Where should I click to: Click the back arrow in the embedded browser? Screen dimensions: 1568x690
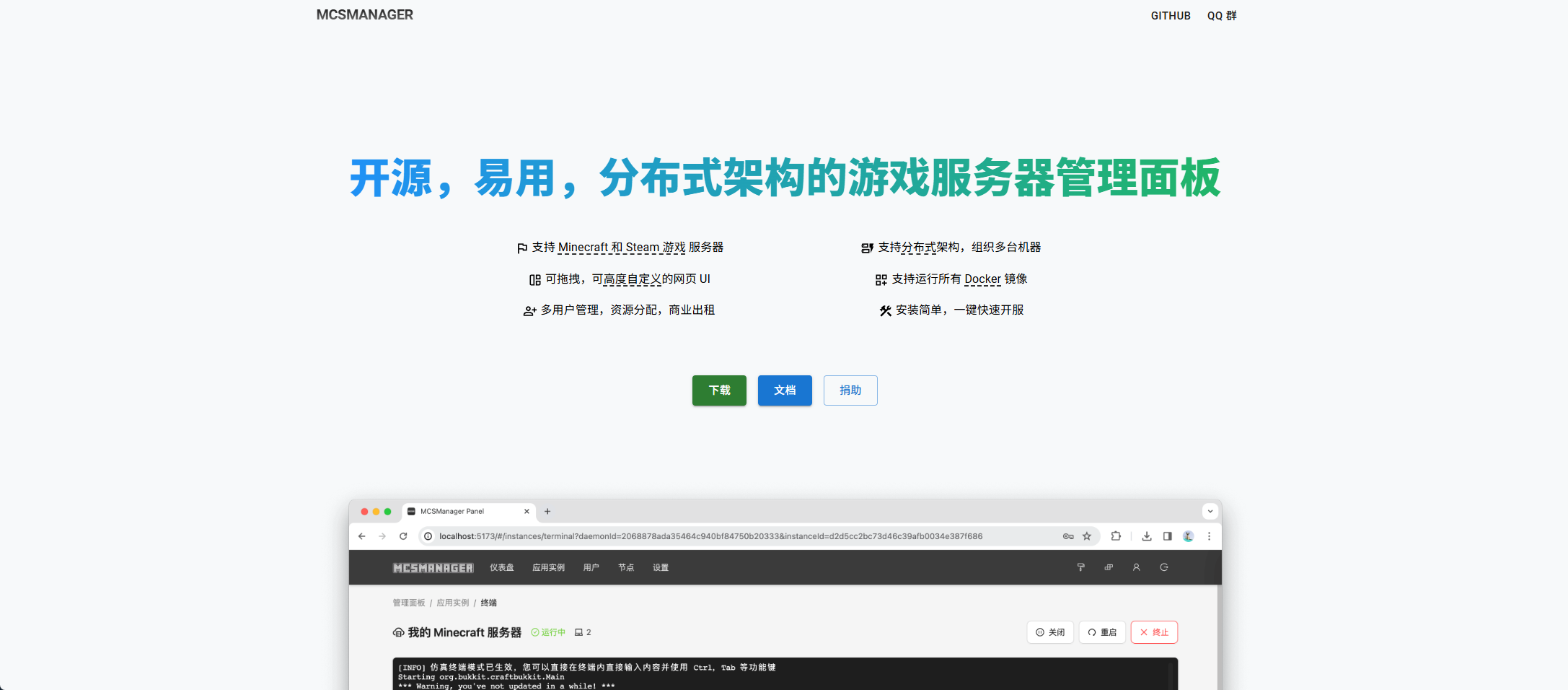(x=362, y=536)
